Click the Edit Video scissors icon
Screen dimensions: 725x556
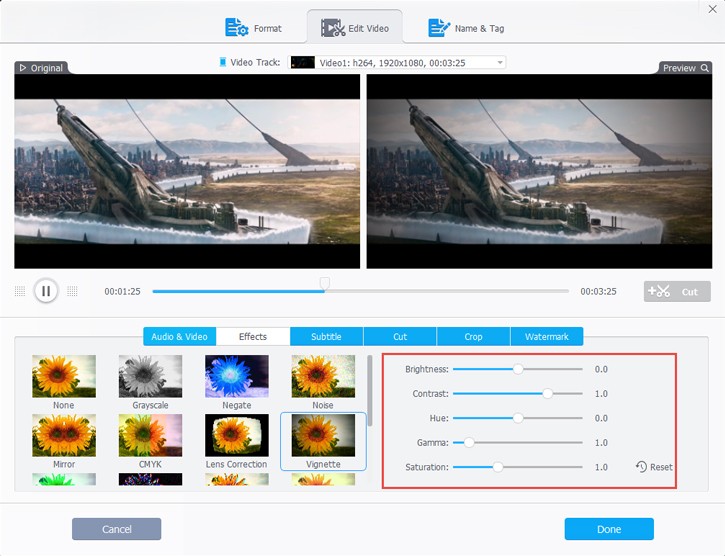point(333,28)
